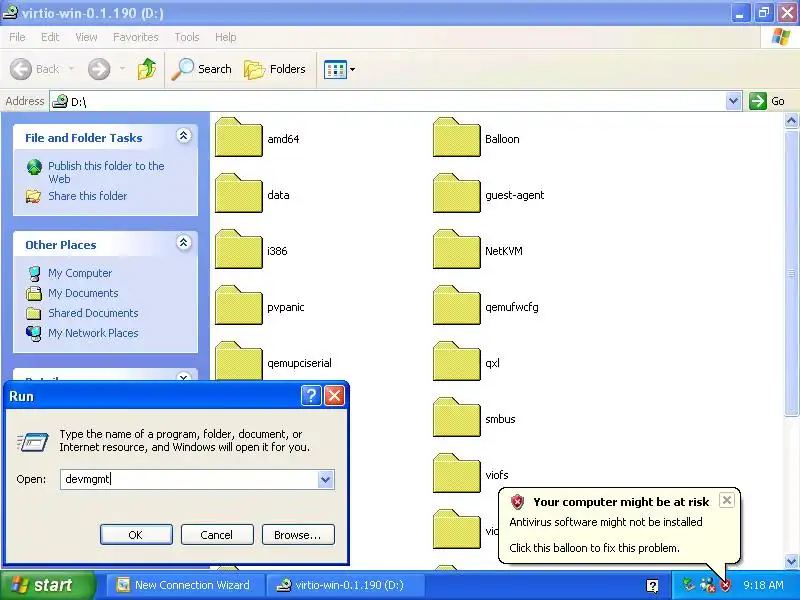Collapse the File and Folder Tasks panel
Viewport: 800px width, 600px height.
184,136
